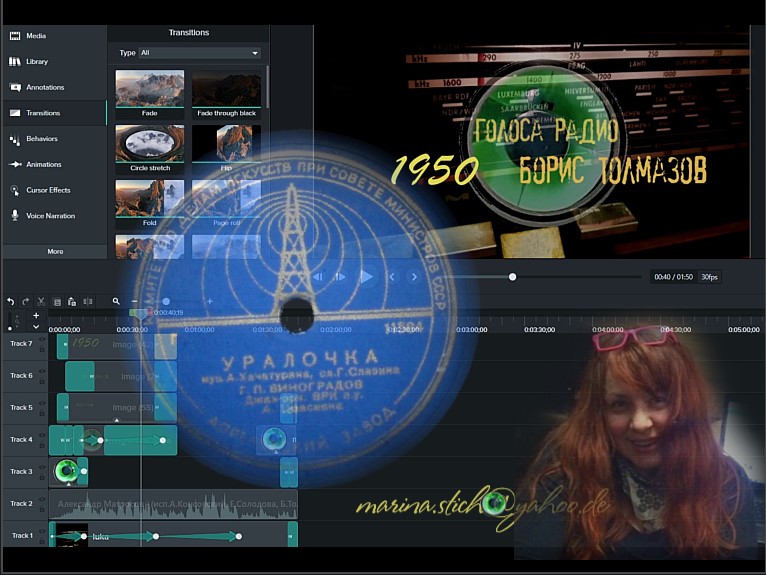Select the Page roll transition

[226, 204]
